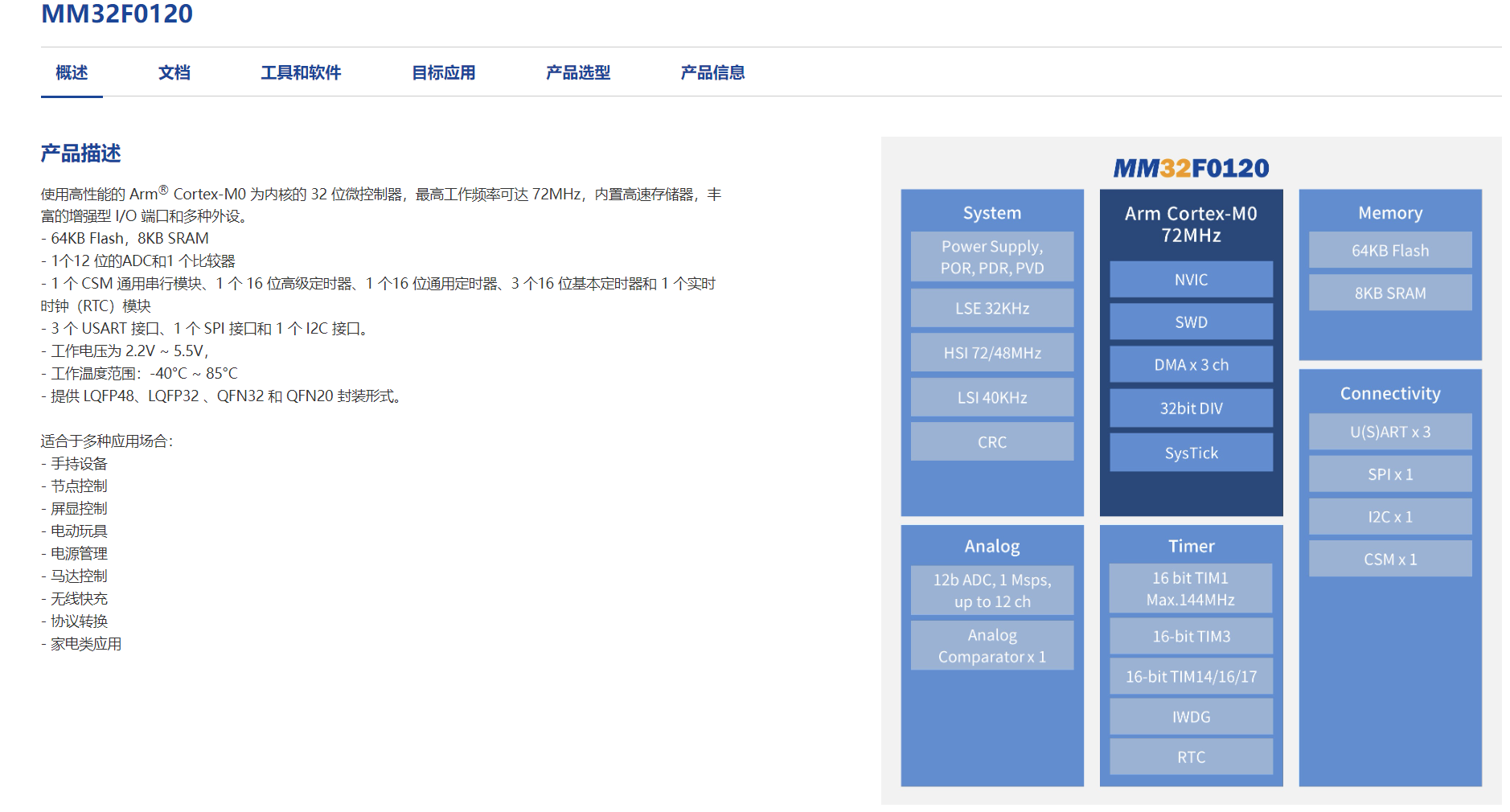The image size is (1510, 812).
Task: Click the RTC timer block
Action: [x=1191, y=757]
